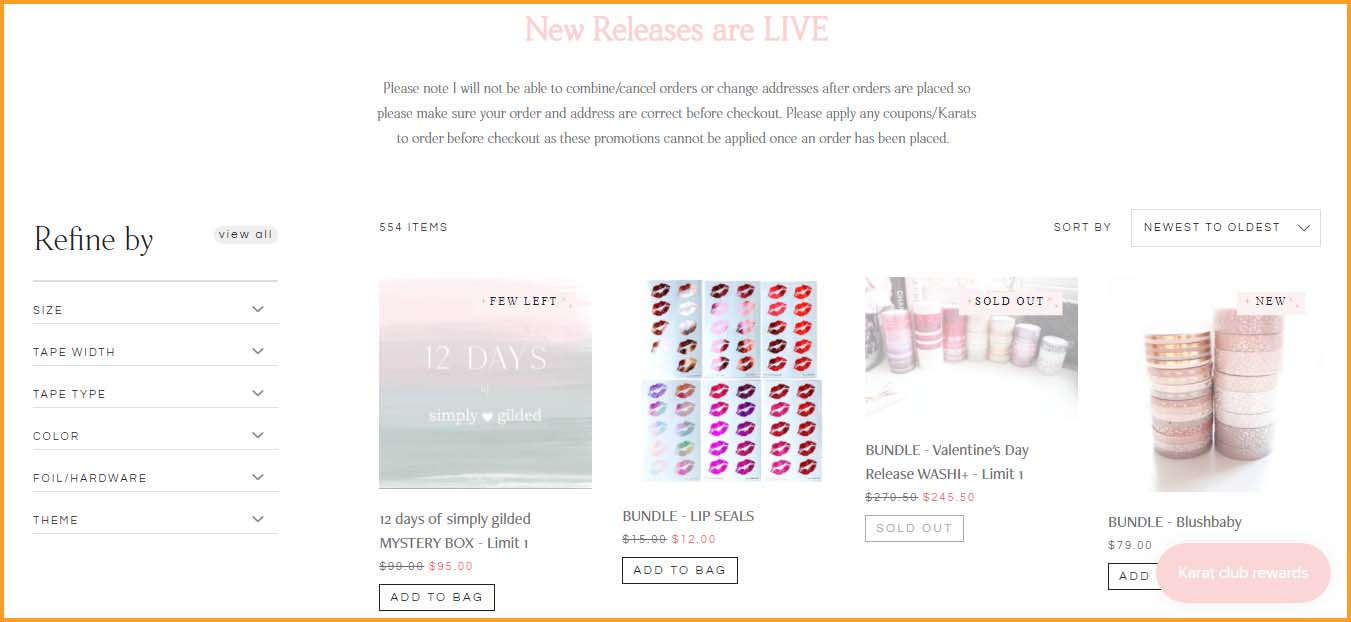The width and height of the screenshot is (1351, 622).
Task: Open the lip seals sticker sheets image
Action: coord(729,380)
